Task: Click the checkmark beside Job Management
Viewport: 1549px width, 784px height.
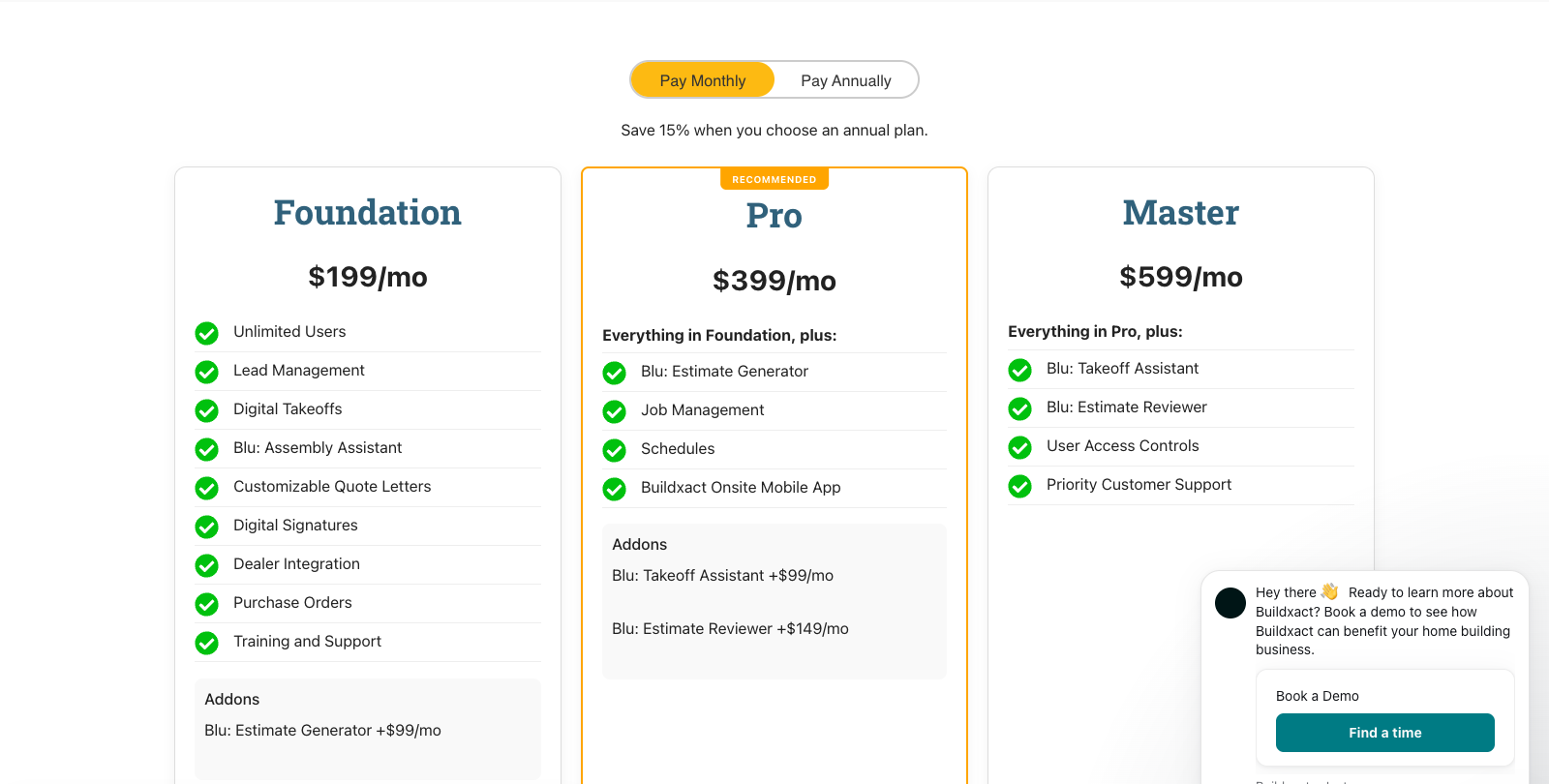Action: (x=614, y=411)
